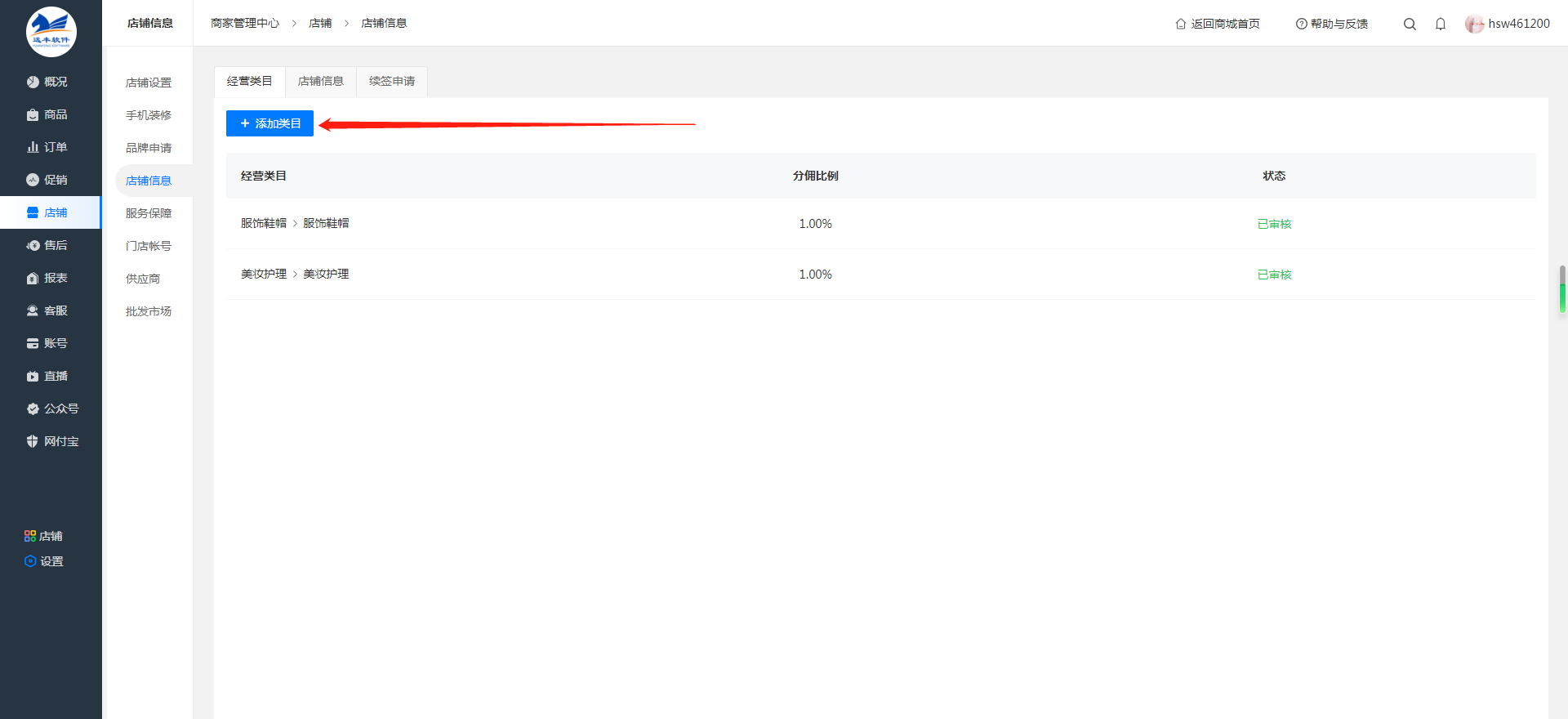Open 售后 after-sales sidebar item
Viewport: 1568px width, 719px height.
pyautogui.click(x=47, y=245)
